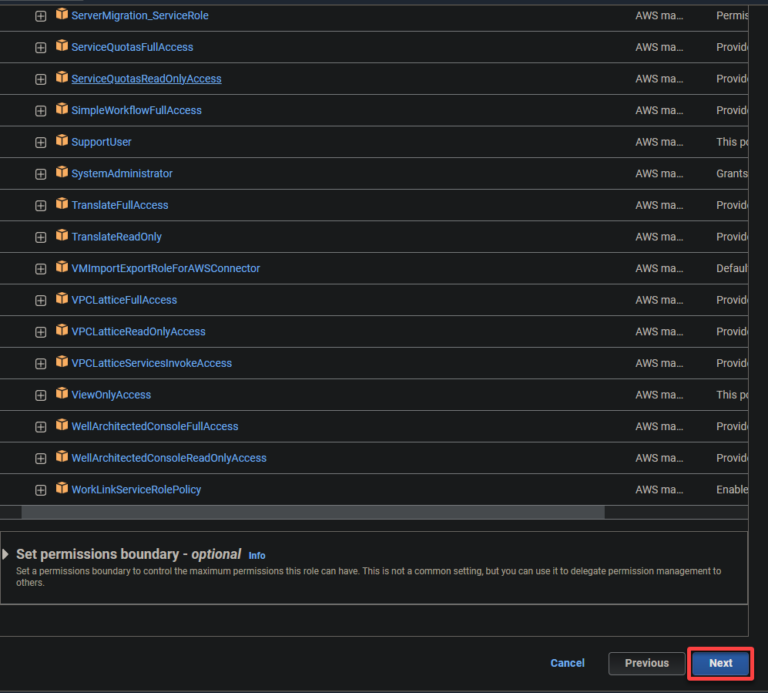768x693 pixels.
Task: Click the orange policy icon beside SupportUser
Action: [x=62, y=141]
